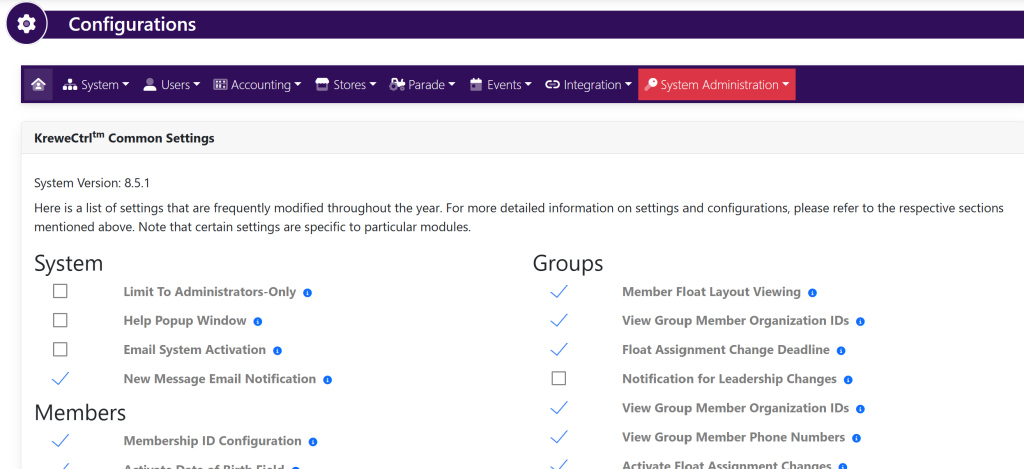Click info icon beside Email System Activation
This screenshot has height=469, width=1024.
(x=277, y=351)
